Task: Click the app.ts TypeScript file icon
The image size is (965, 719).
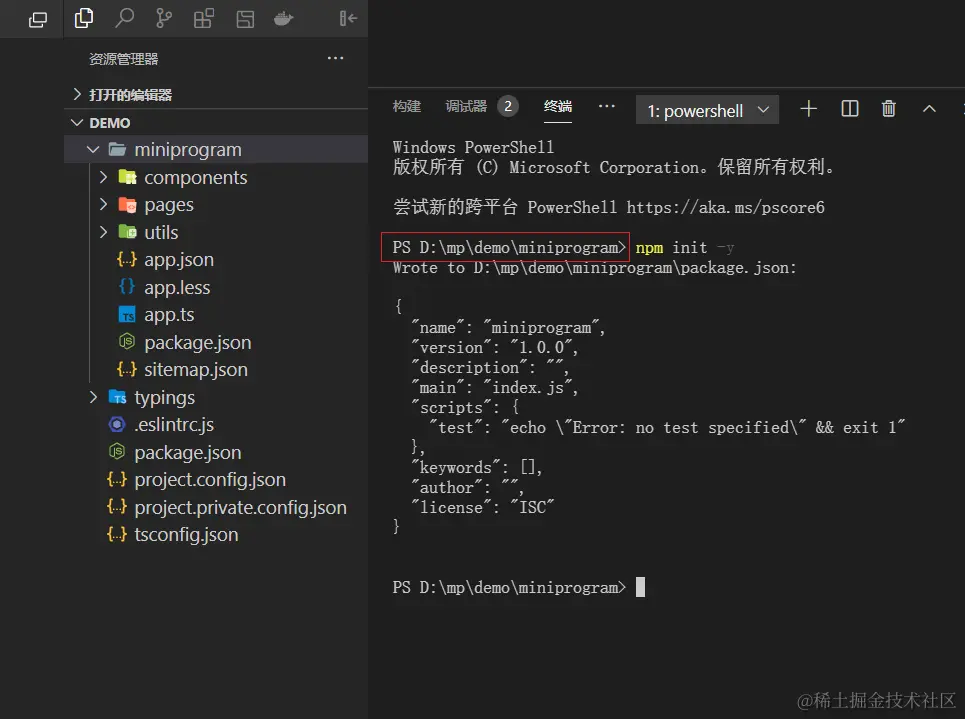Action: 127,315
